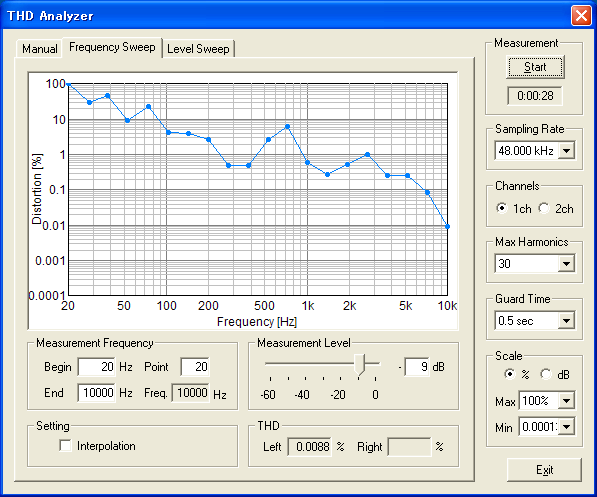The image size is (597, 497).
Task: Choose the percent scale radio button
Action: (509, 374)
